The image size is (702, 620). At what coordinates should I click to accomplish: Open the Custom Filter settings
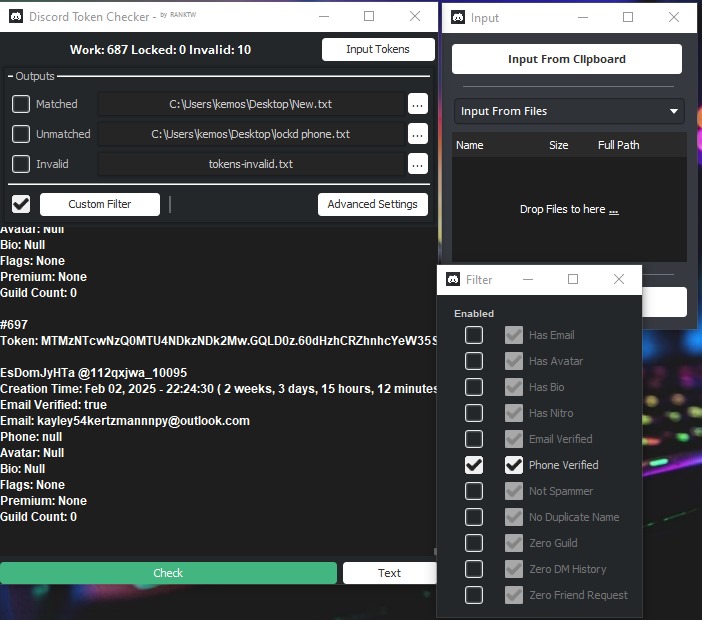[100, 204]
